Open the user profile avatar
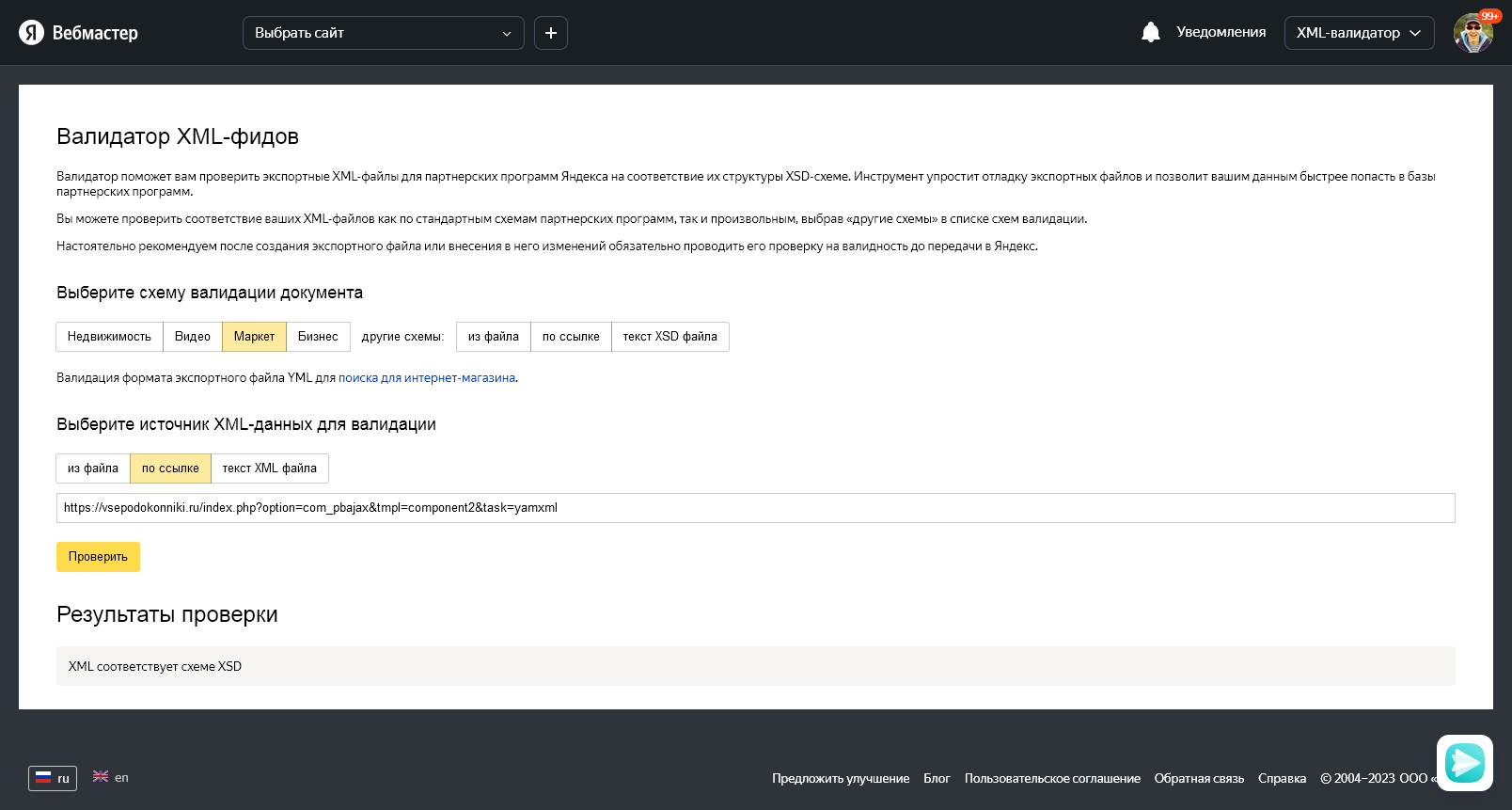This screenshot has height=810, width=1512. 1473,33
